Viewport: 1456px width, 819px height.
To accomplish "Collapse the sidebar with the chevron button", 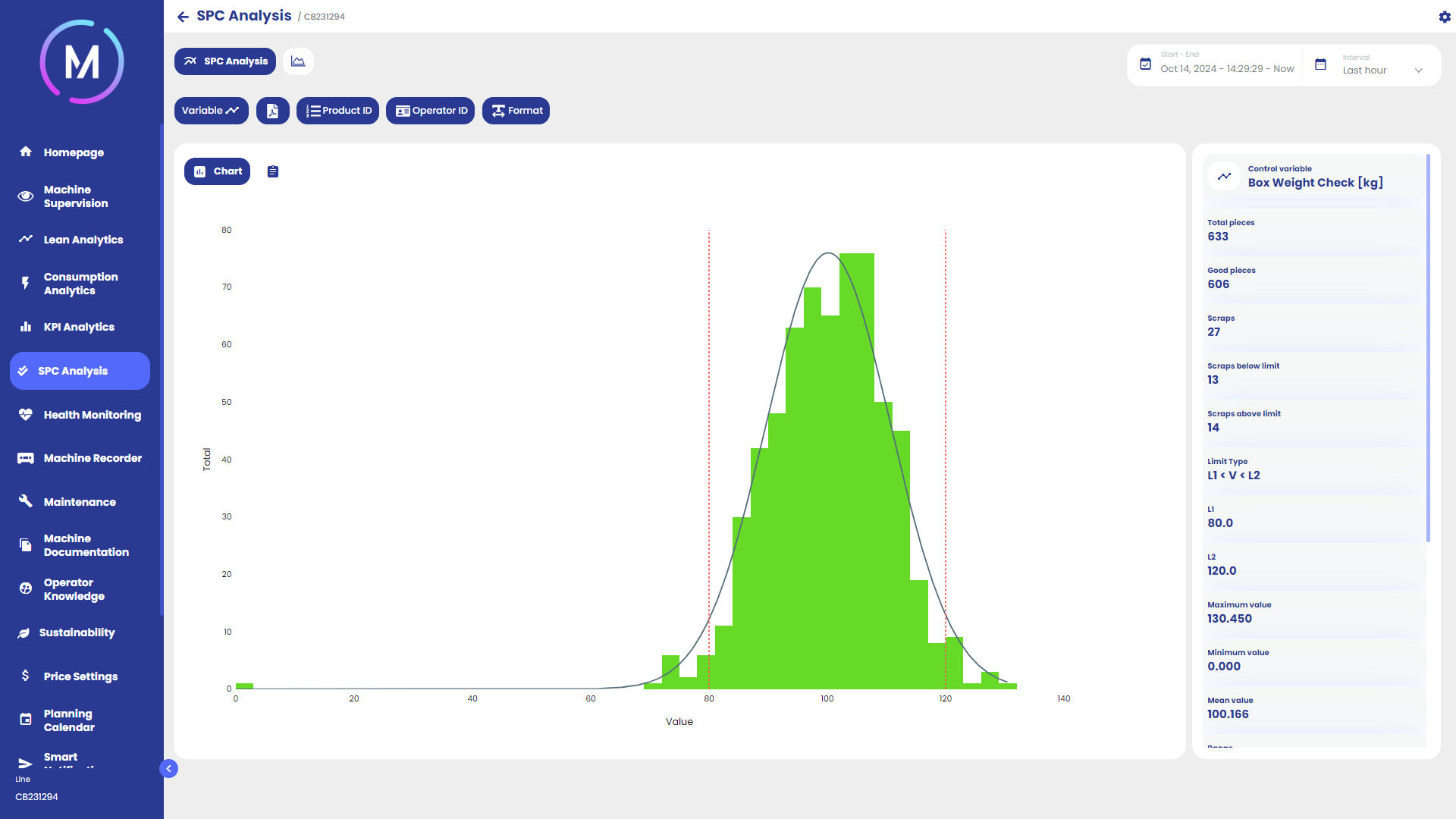I will (x=169, y=769).
